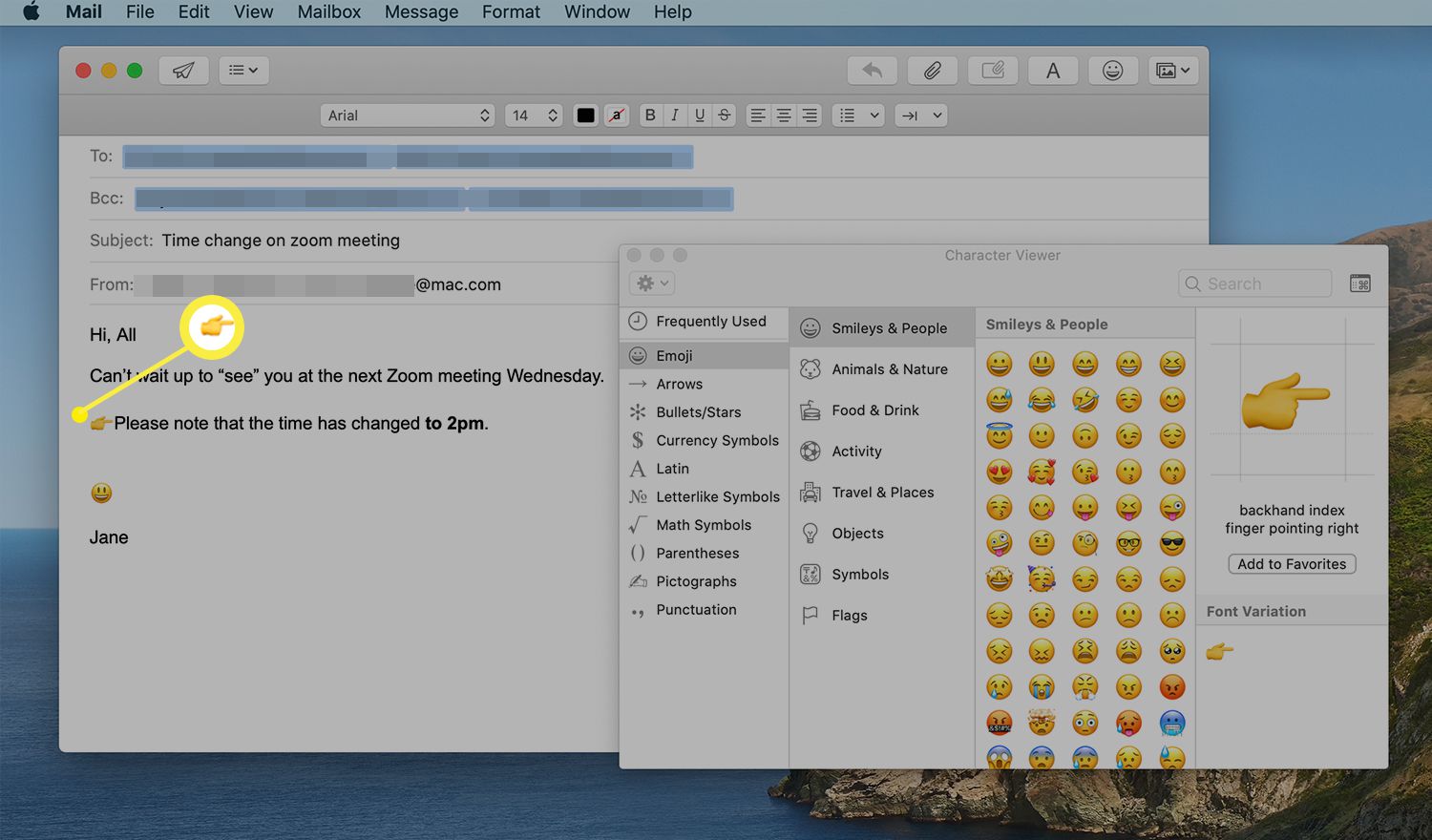Open the Format menu

click(x=511, y=11)
